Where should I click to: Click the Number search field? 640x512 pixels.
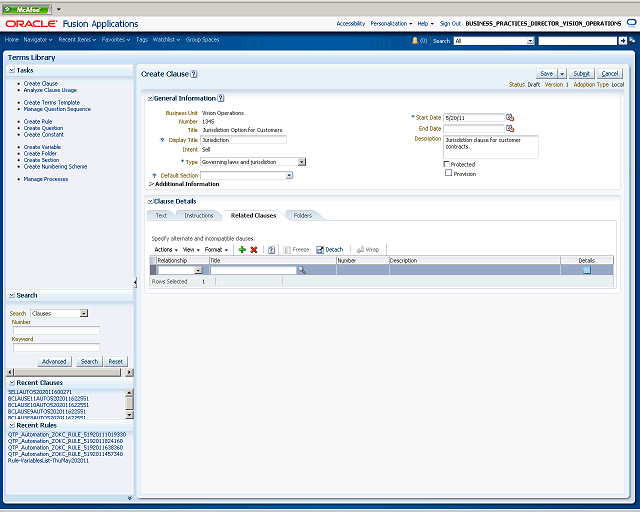click(56, 330)
